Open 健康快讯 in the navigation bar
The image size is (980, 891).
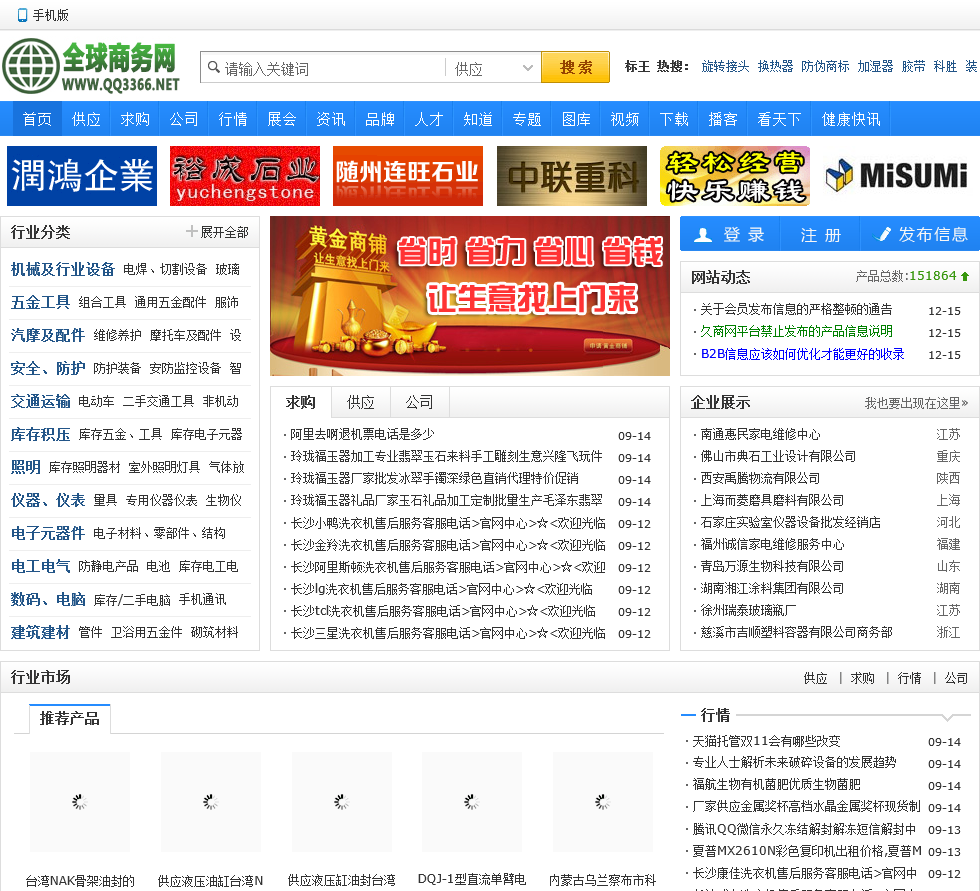(x=851, y=119)
